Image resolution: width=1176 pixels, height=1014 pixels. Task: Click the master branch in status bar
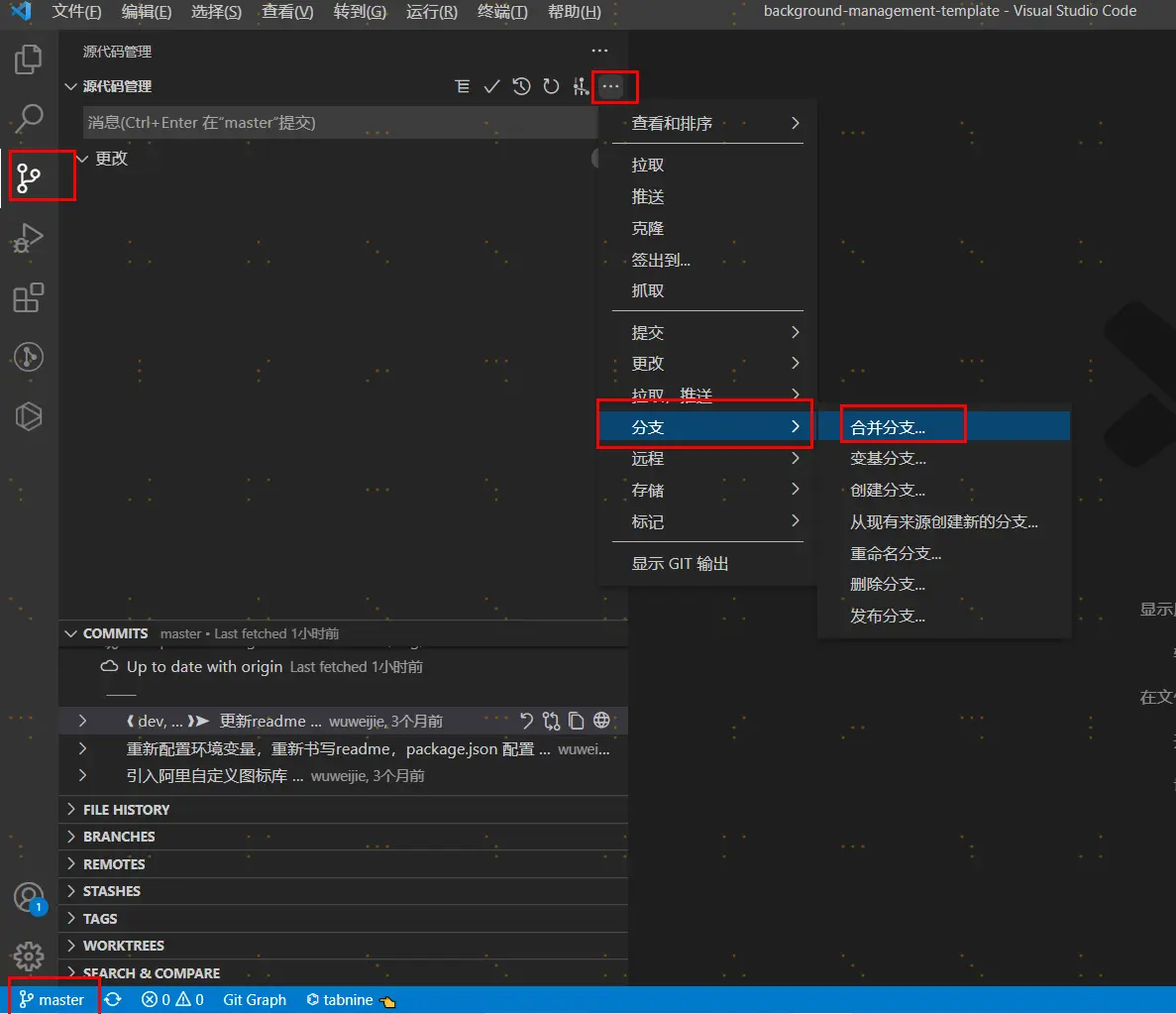pyautogui.click(x=53, y=999)
